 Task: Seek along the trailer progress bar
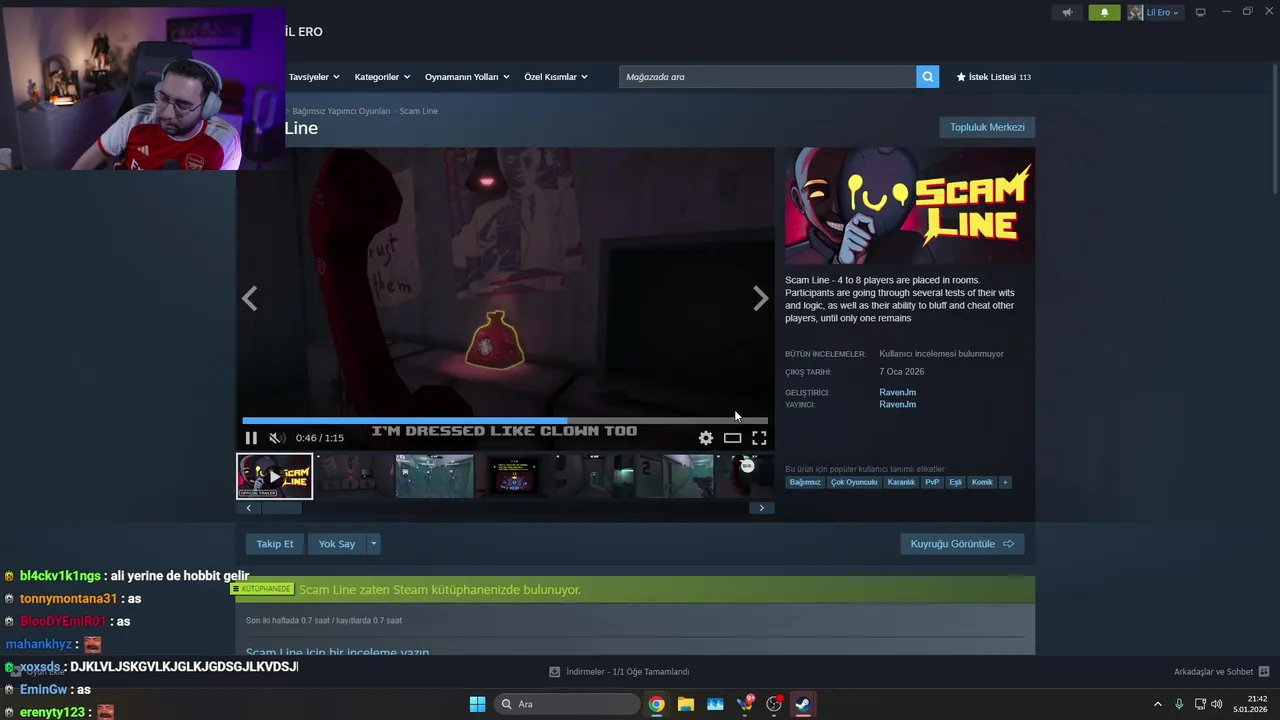pos(505,420)
